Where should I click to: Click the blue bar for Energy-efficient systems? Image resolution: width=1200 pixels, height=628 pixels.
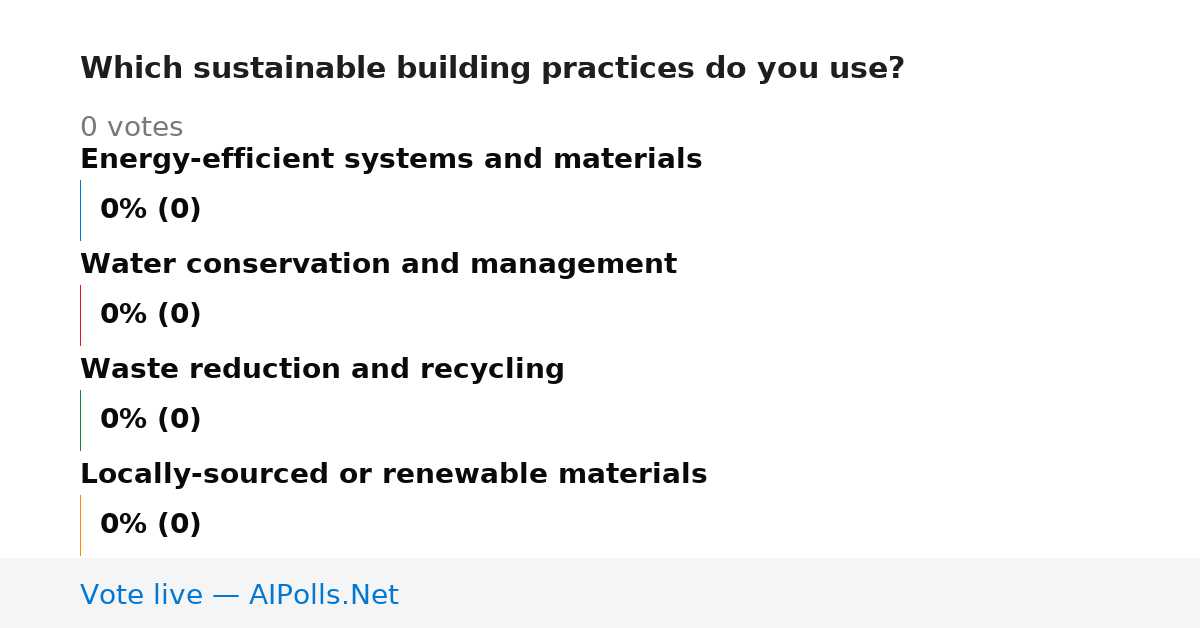(80, 210)
